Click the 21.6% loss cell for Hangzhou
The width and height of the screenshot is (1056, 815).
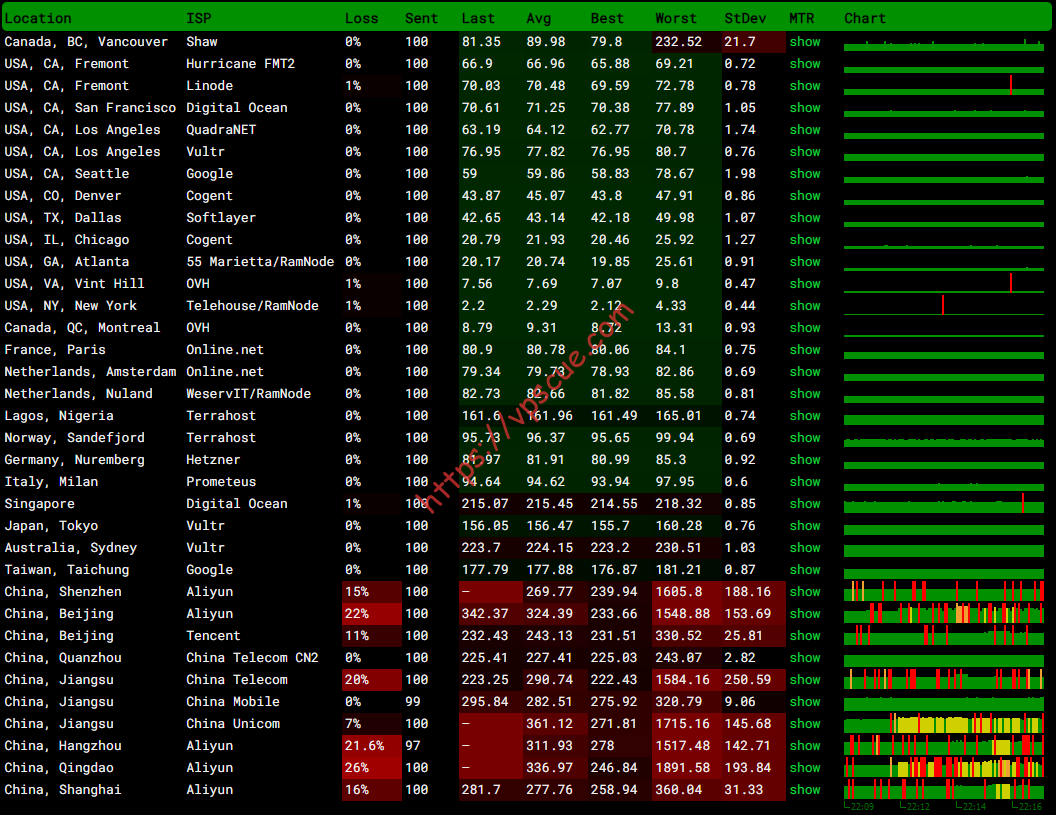(372, 746)
